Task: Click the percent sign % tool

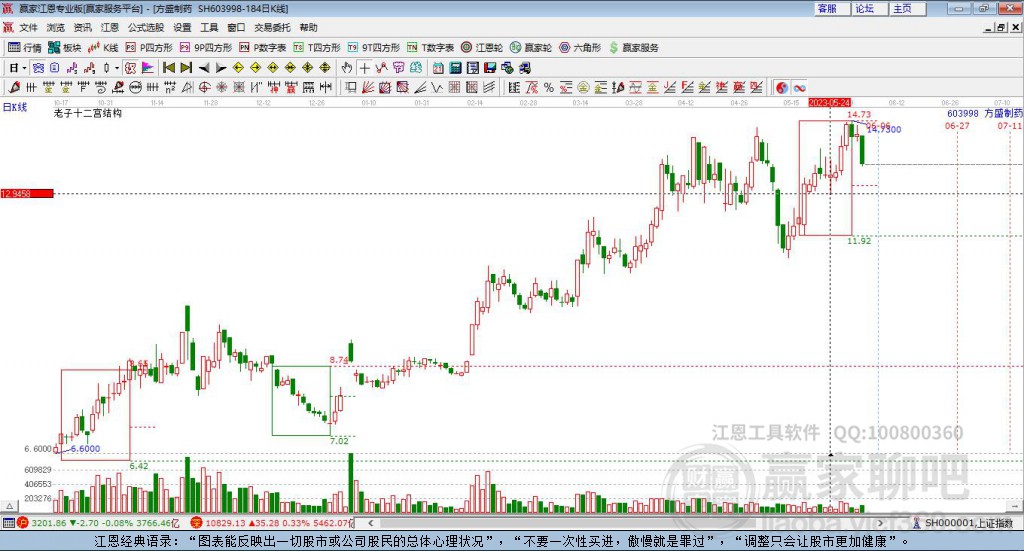Action: pyautogui.click(x=549, y=87)
